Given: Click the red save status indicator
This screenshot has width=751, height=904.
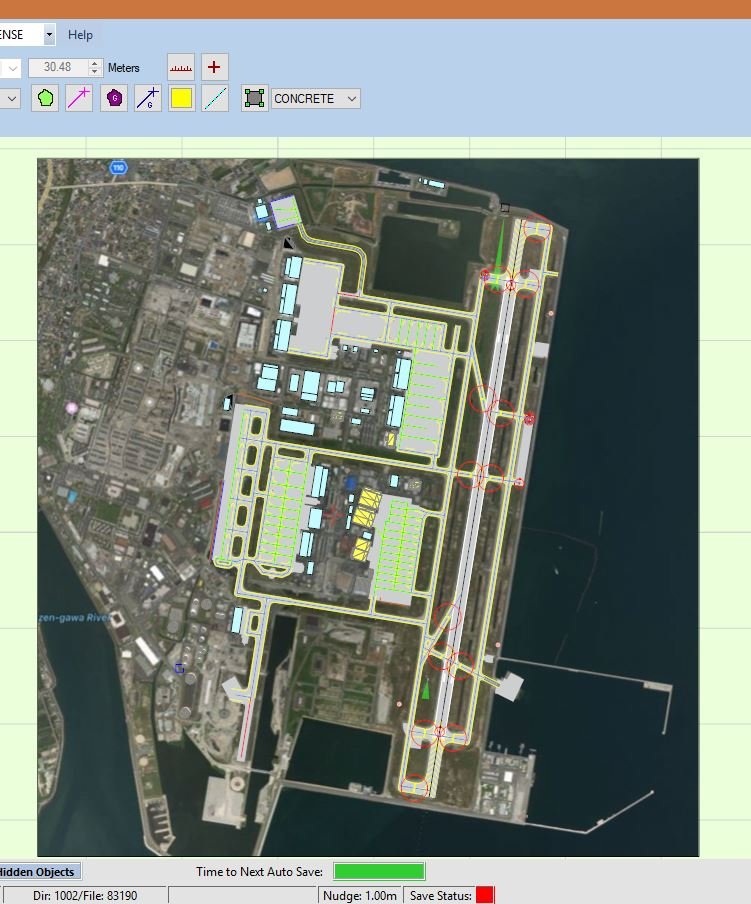Looking at the screenshot, I should [x=485, y=895].
